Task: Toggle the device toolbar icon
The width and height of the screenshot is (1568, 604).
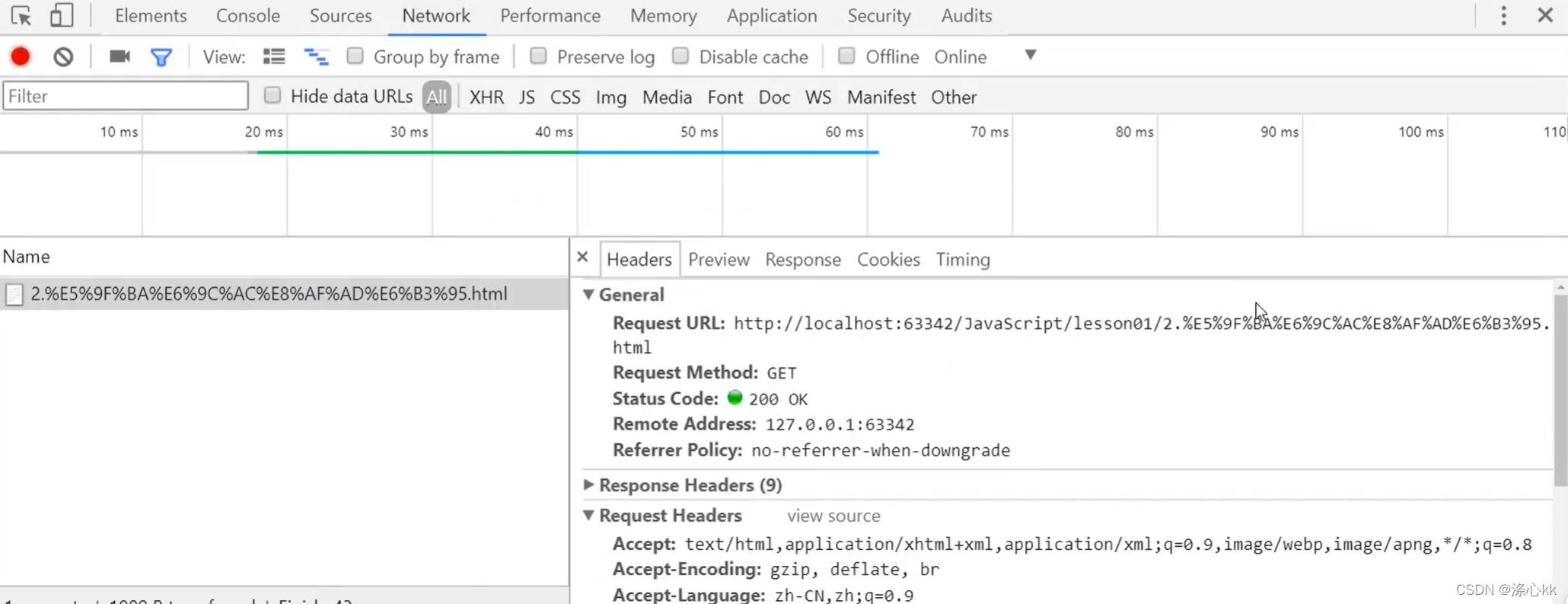Action: tap(61, 15)
